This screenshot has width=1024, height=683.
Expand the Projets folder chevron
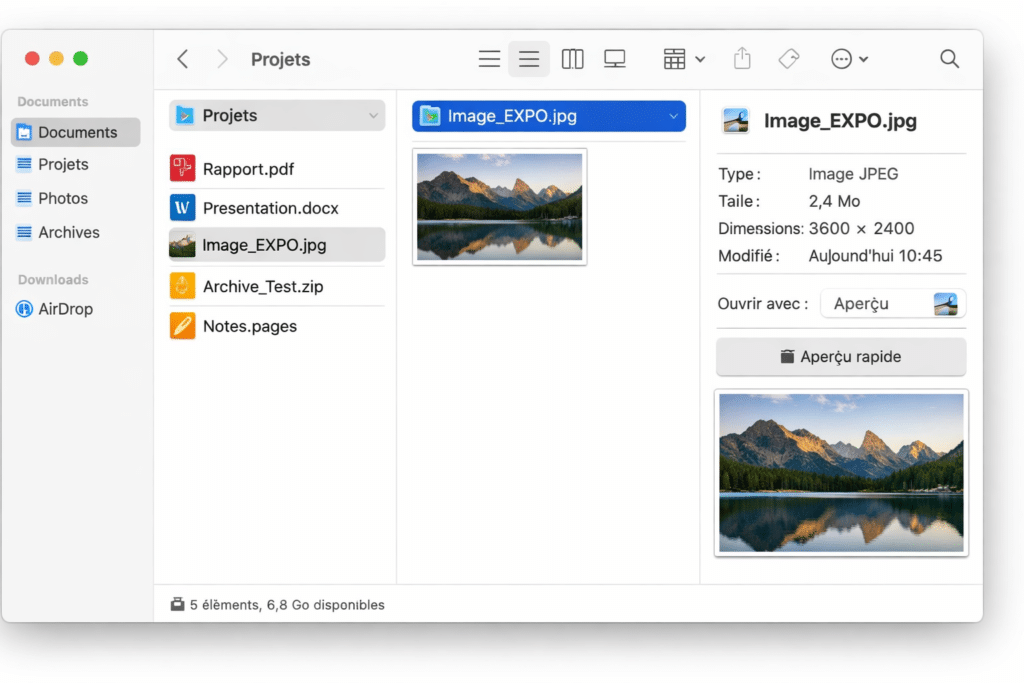tap(374, 115)
